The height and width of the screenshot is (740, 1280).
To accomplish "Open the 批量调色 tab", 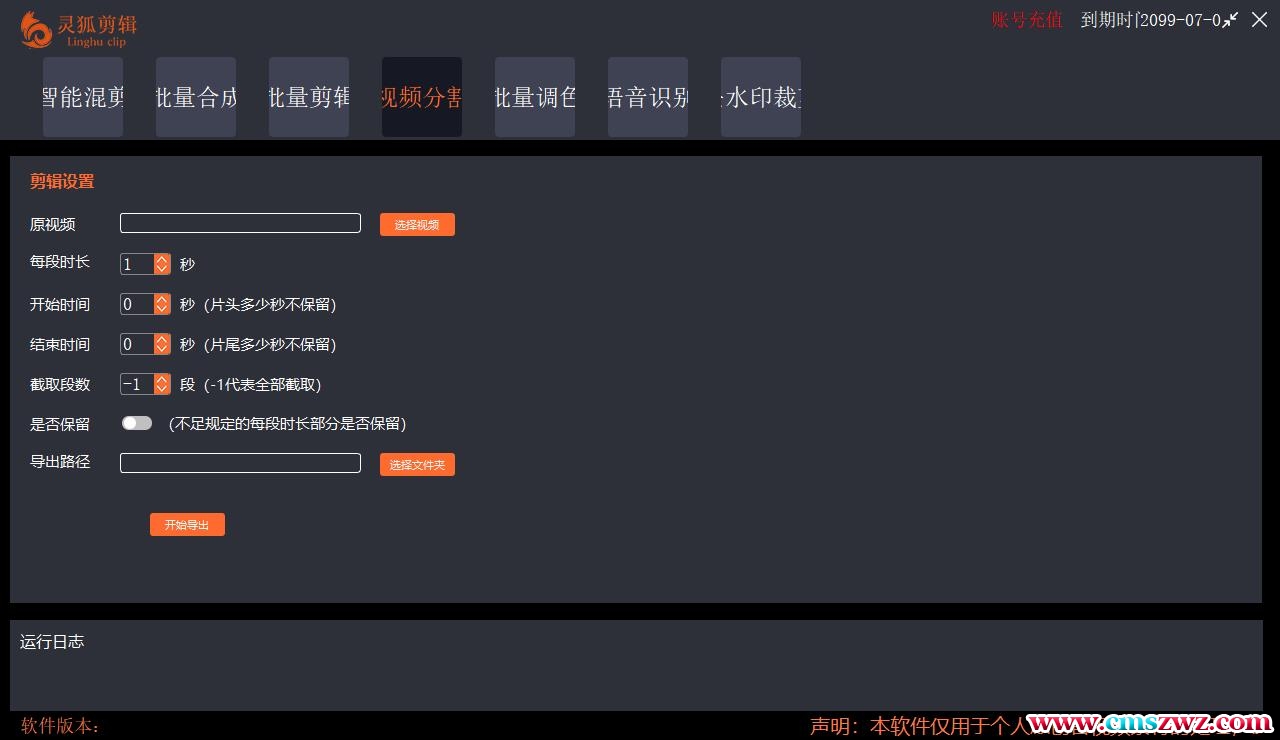I will (x=535, y=97).
